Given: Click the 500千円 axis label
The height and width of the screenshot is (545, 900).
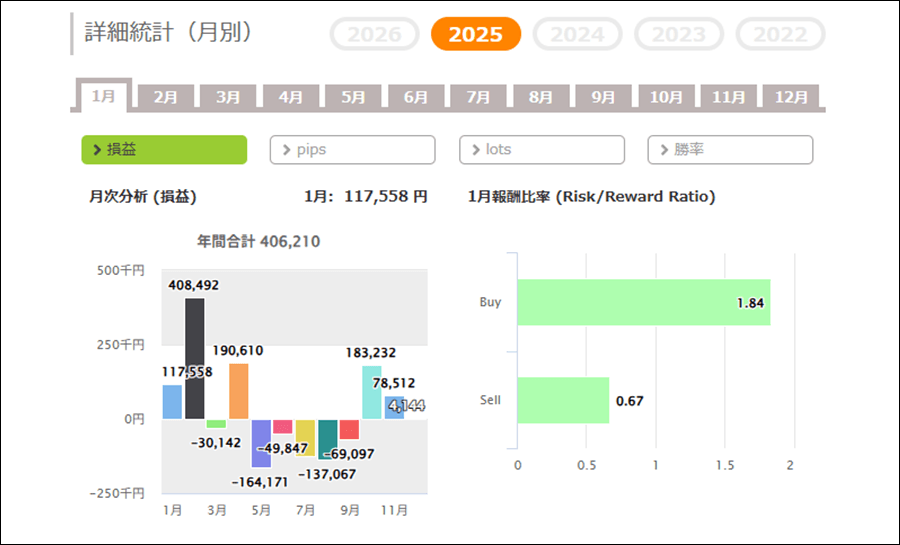Looking at the screenshot, I should pyautogui.click(x=121, y=270).
